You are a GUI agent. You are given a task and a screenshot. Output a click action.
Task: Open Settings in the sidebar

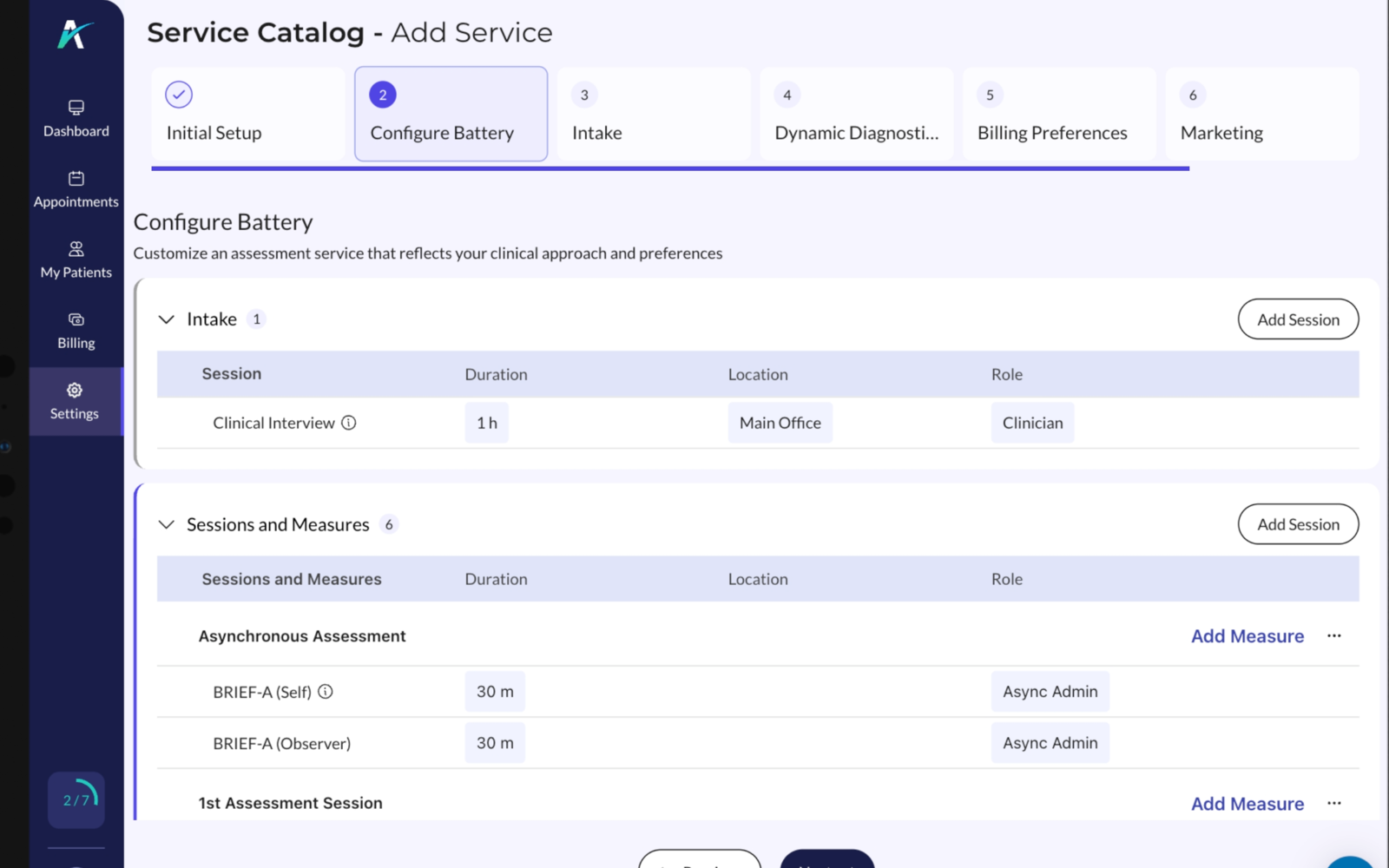click(x=76, y=401)
